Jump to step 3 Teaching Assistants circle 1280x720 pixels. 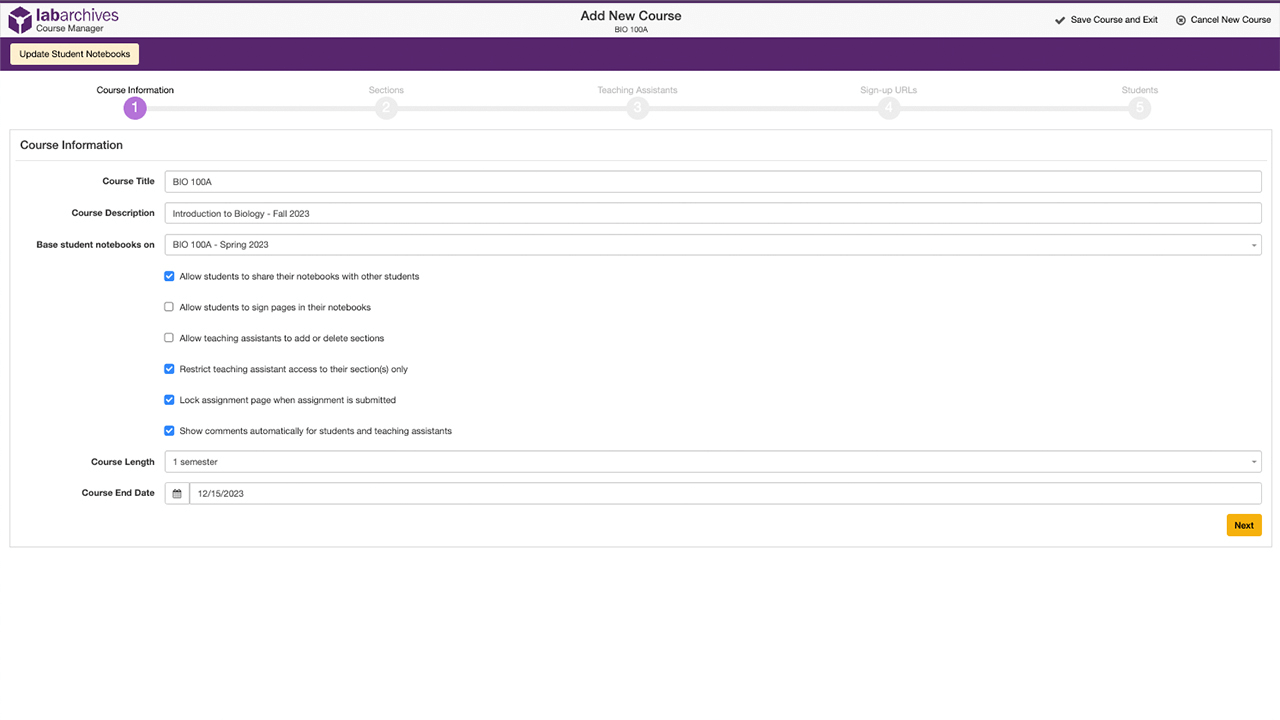coord(637,108)
